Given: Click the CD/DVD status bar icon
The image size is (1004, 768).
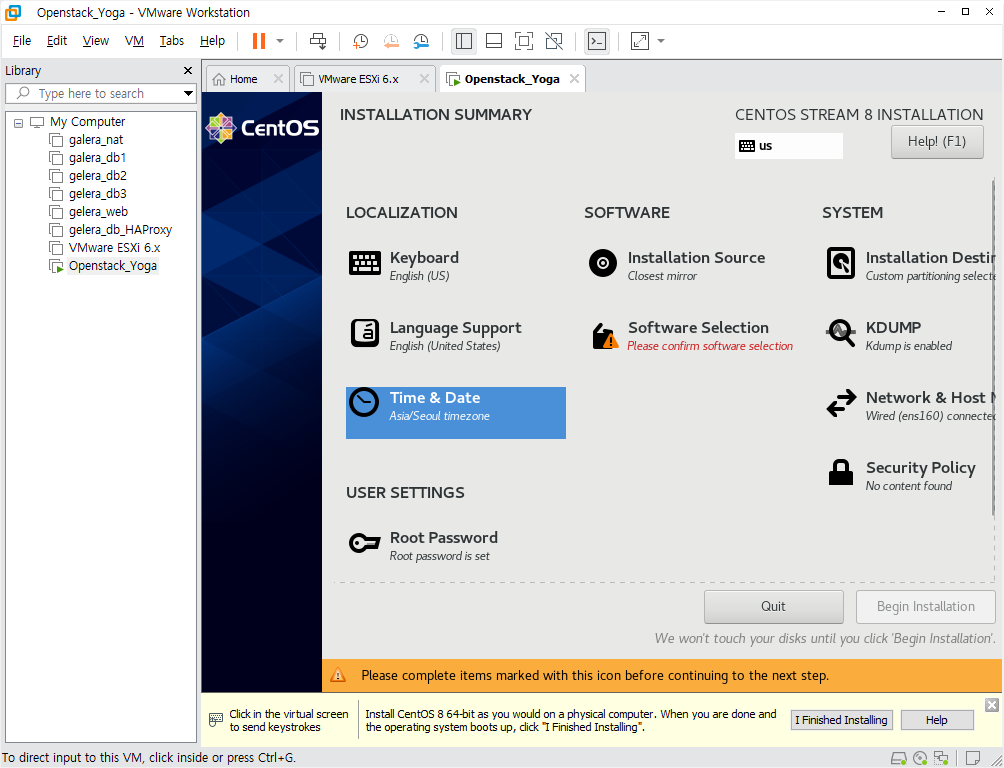Looking at the screenshot, I should 920,758.
